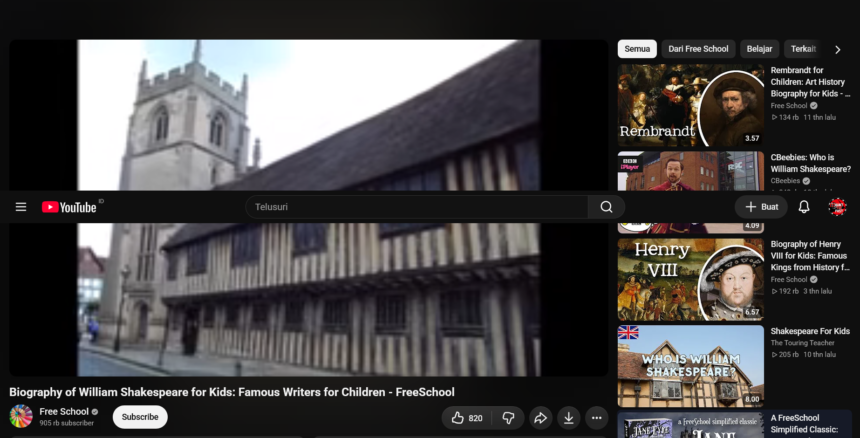
Task: Focus the Telusuri search field
Action: [x=416, y=207]
